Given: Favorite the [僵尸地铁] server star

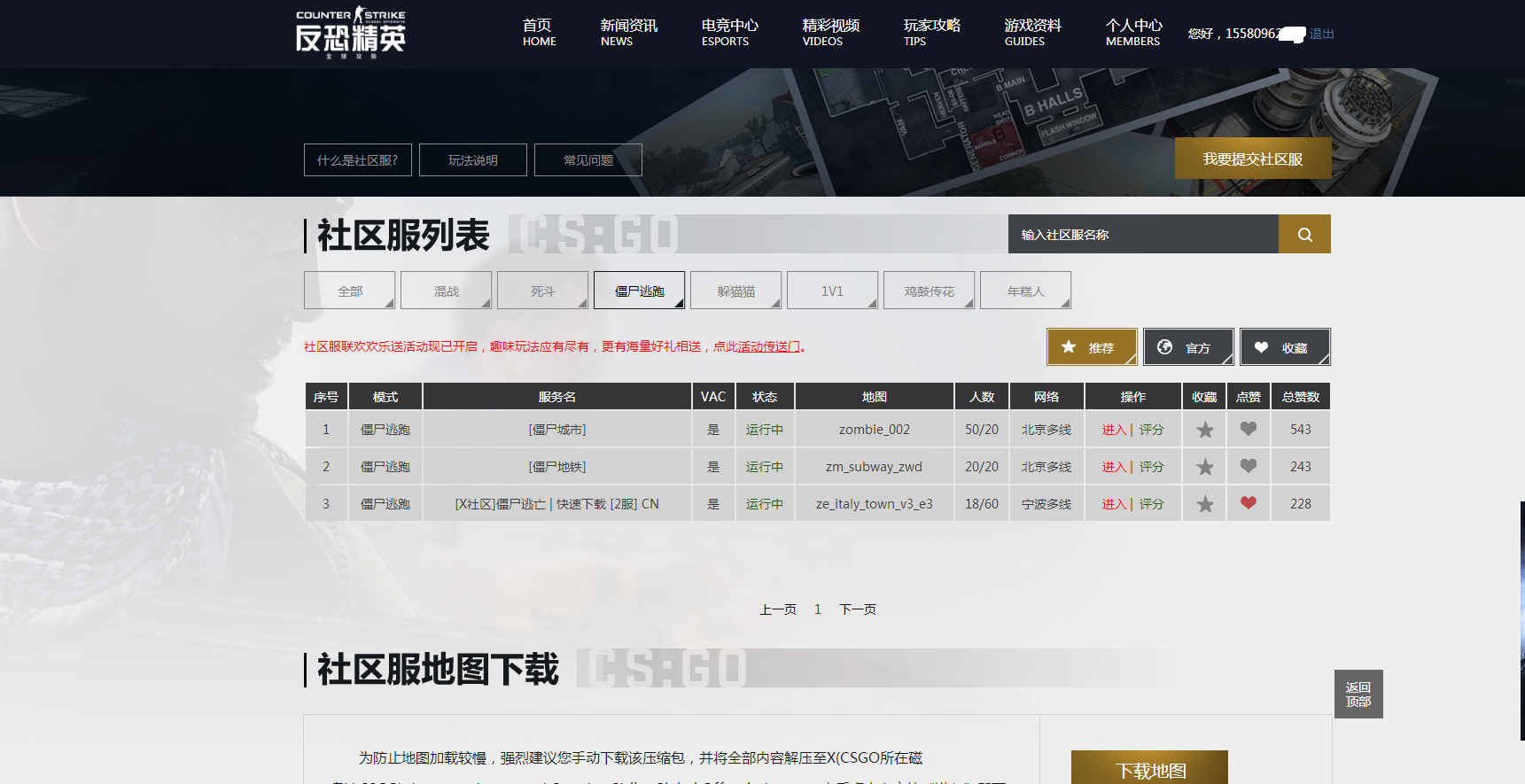Looking at the screenshot, I should coord(1204,467).
